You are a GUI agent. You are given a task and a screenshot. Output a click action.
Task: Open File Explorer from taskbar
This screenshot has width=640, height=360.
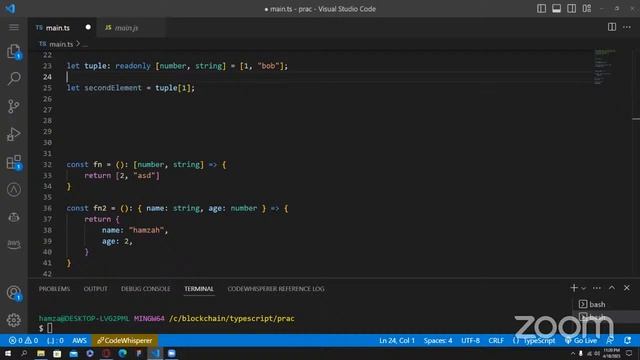tap(41, 353)
